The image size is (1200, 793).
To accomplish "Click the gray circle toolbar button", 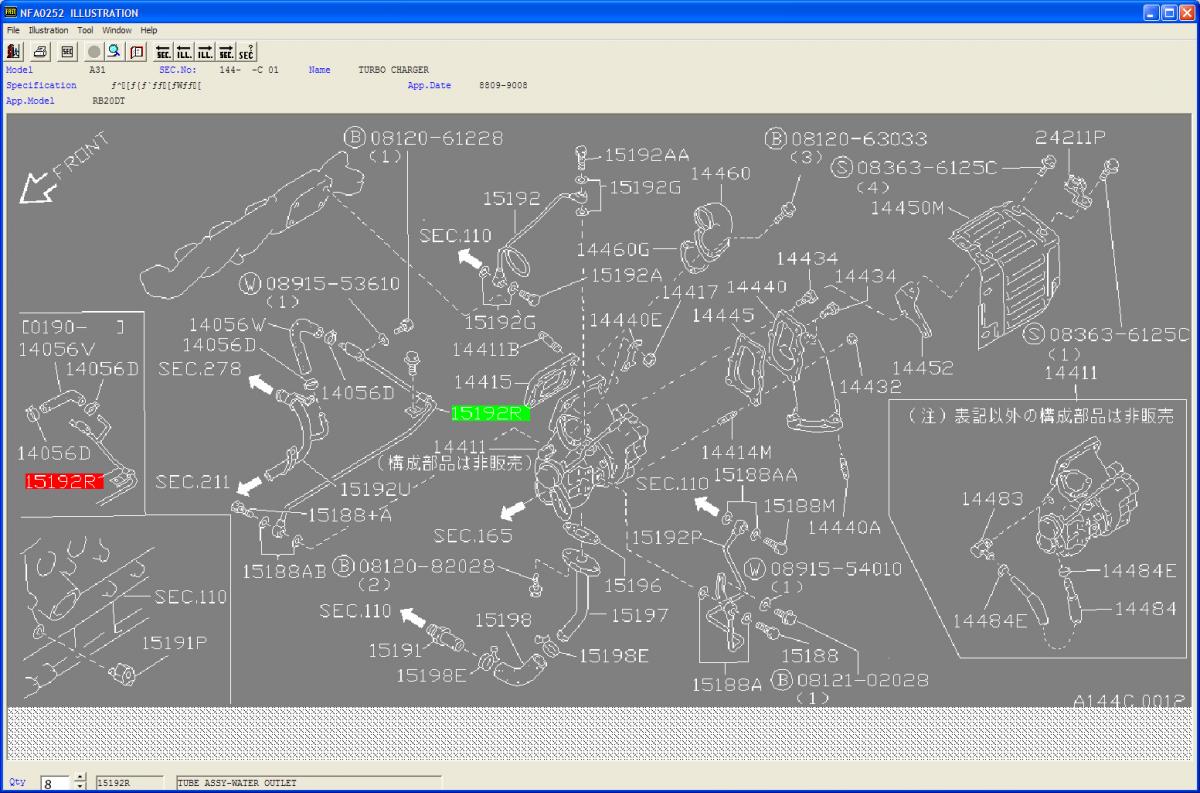I will tap(94, 51).
